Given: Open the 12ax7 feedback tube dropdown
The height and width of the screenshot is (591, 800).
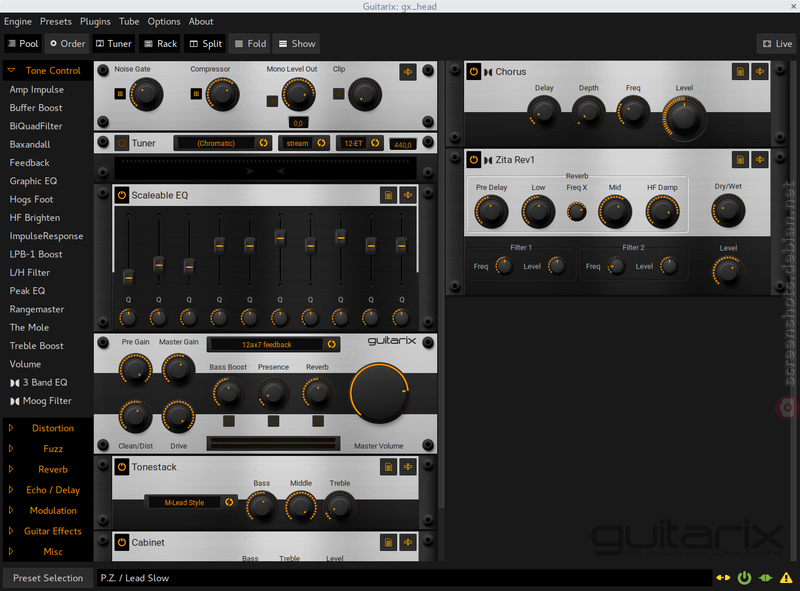Looking at the screenshot, I should [273, 344].
